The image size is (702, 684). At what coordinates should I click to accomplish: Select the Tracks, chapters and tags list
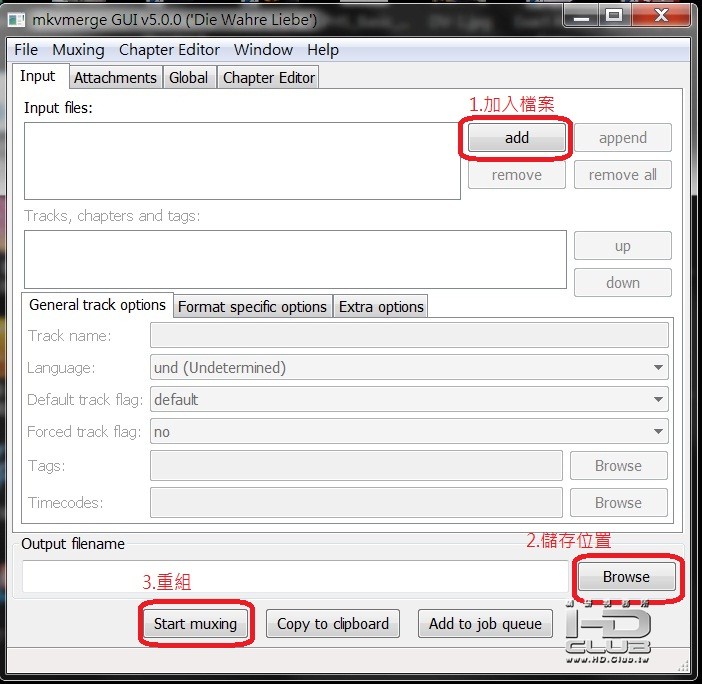pos(295,260)
